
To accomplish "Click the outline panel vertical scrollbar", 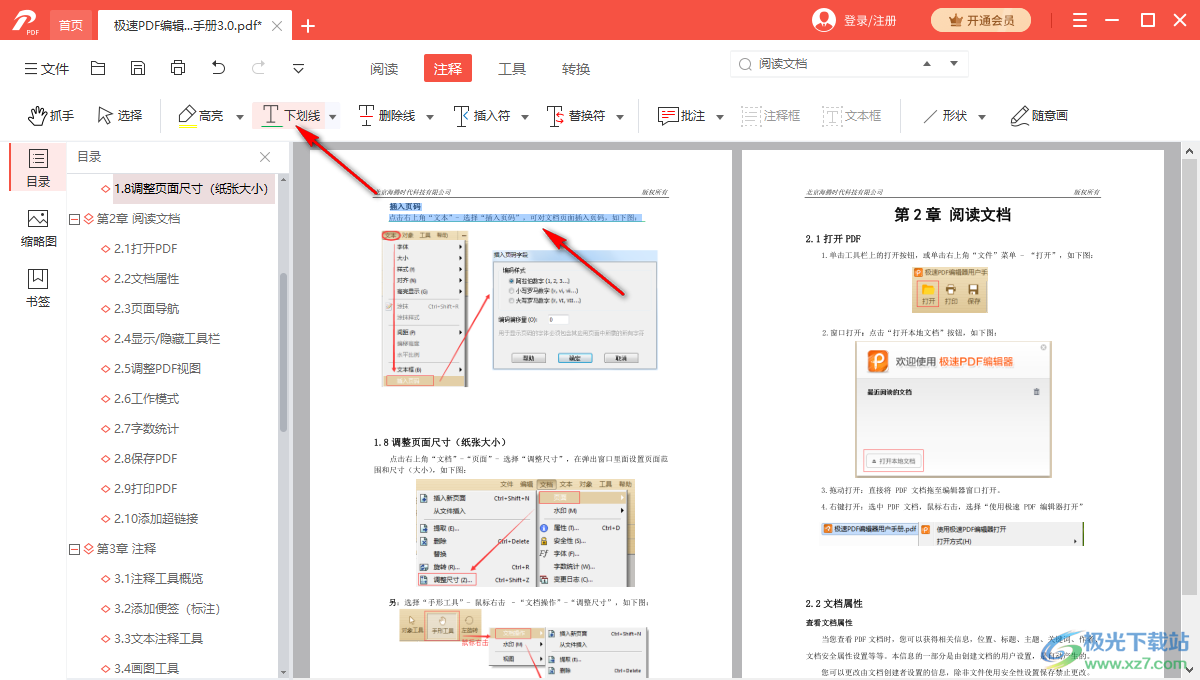I will [x=283, y=351].
